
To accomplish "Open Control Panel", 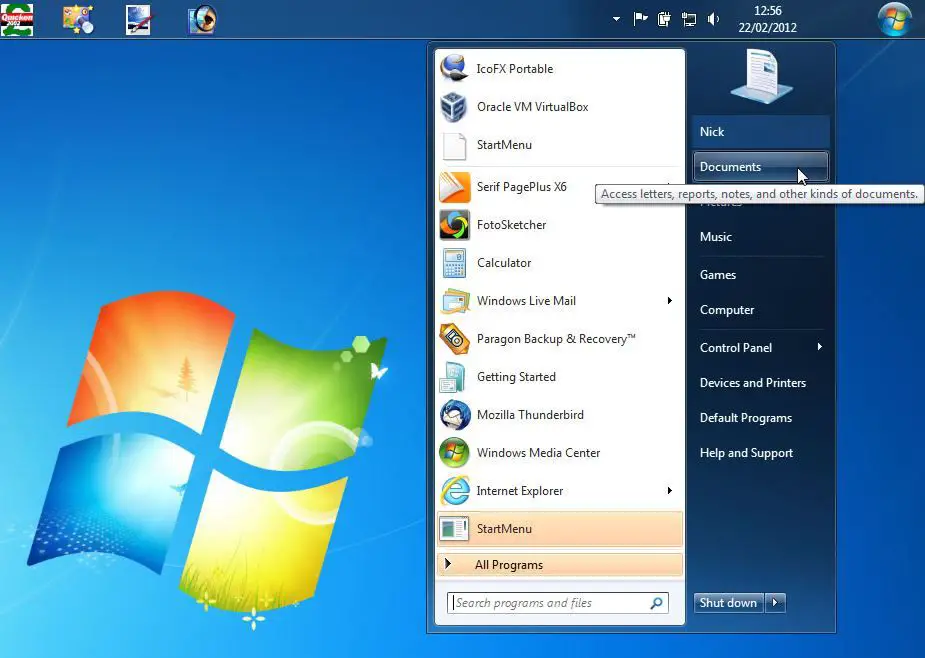I will (x=760, y=348).
